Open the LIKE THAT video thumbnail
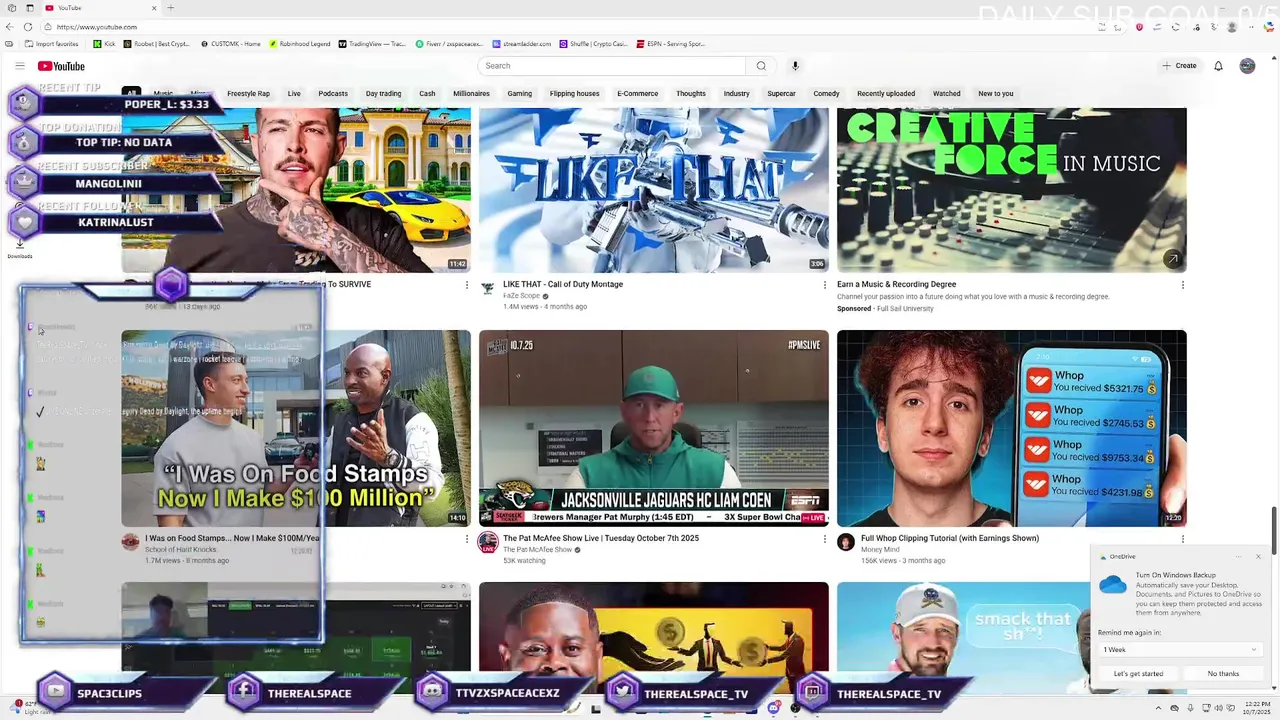Image resolution: width=1280 pixels, height=720 pixels. pos(654,190)
